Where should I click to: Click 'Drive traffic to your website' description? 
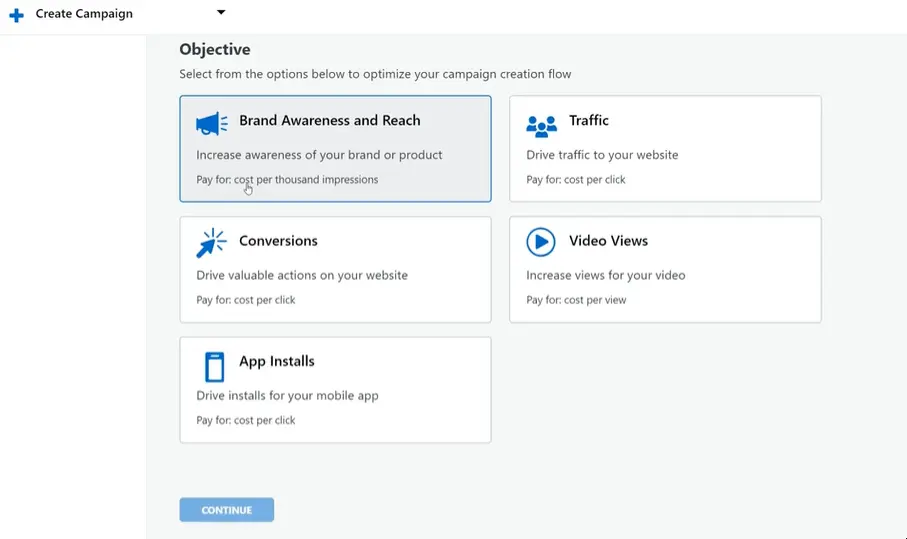[x=602, y=155]
